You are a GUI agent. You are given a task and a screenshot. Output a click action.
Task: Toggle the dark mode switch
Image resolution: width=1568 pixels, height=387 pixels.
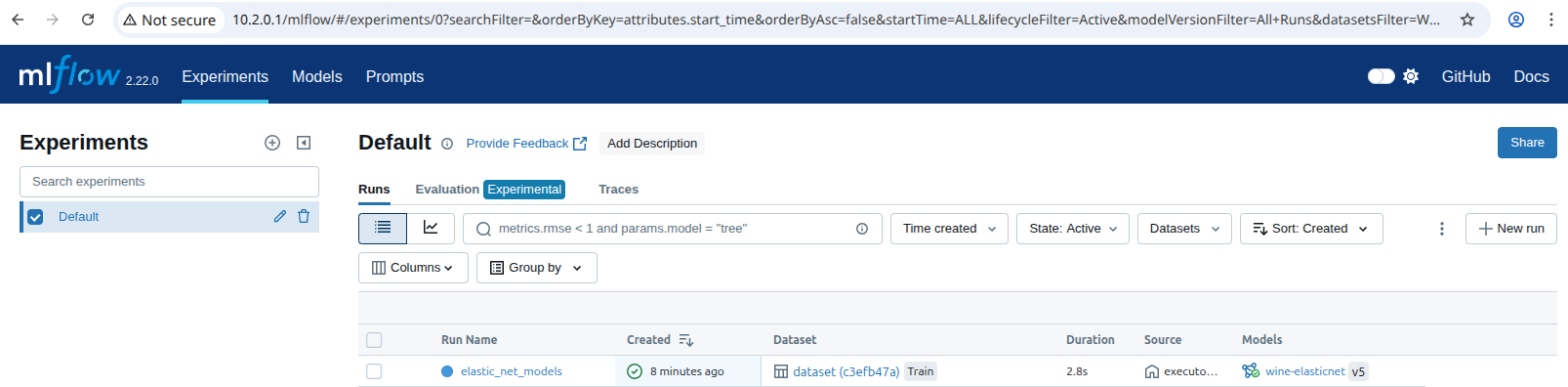tap(1381, 76)
